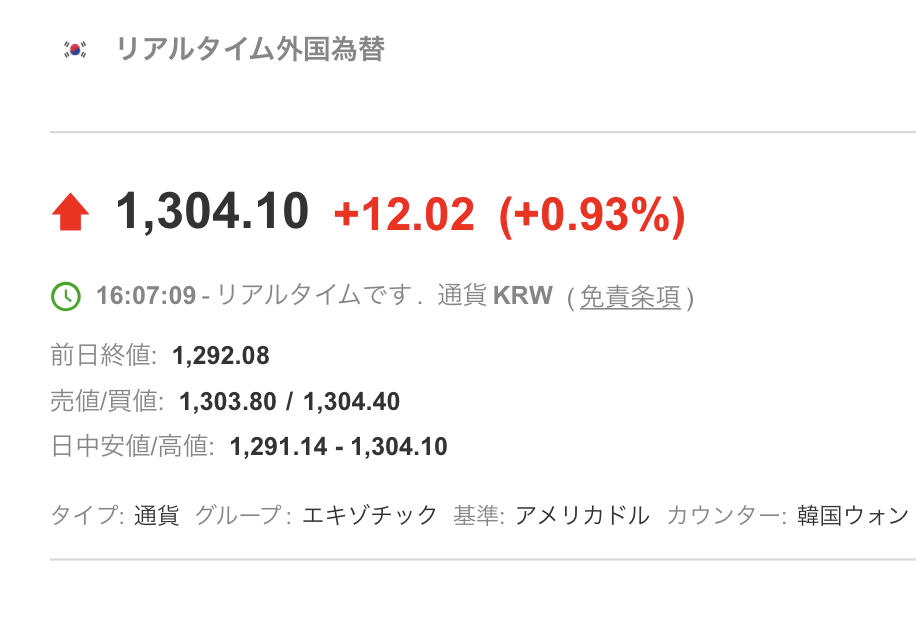Click the 16:07:09 timestamp
Screen dimensions: 916x640
(146, 297)
